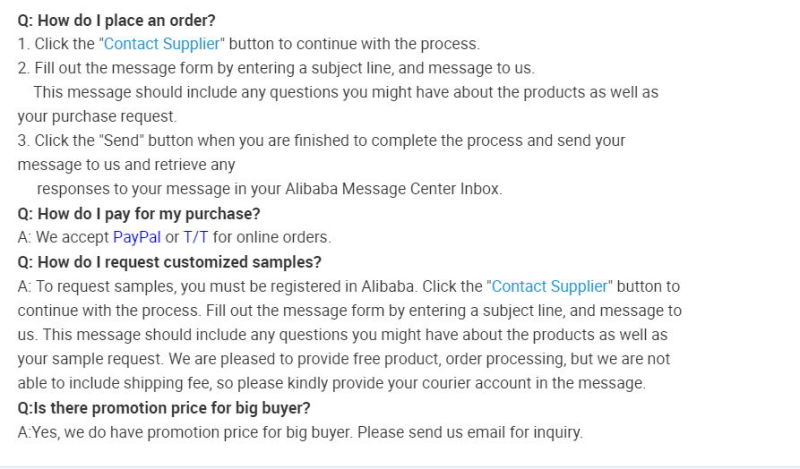Select the 'How do I place an order?' heading
The width and height of the screenshot is (800, 469).
point(116,20)
